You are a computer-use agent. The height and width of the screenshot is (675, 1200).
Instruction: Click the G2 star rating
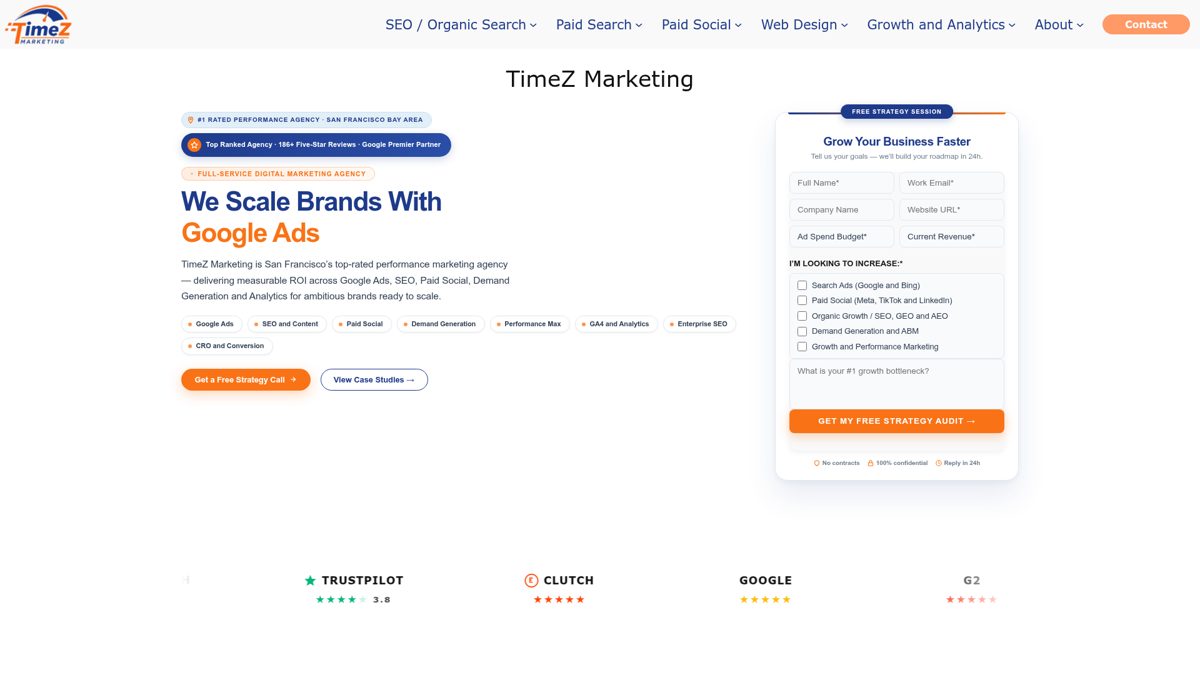pyautogui.click(x=971, y=600)
